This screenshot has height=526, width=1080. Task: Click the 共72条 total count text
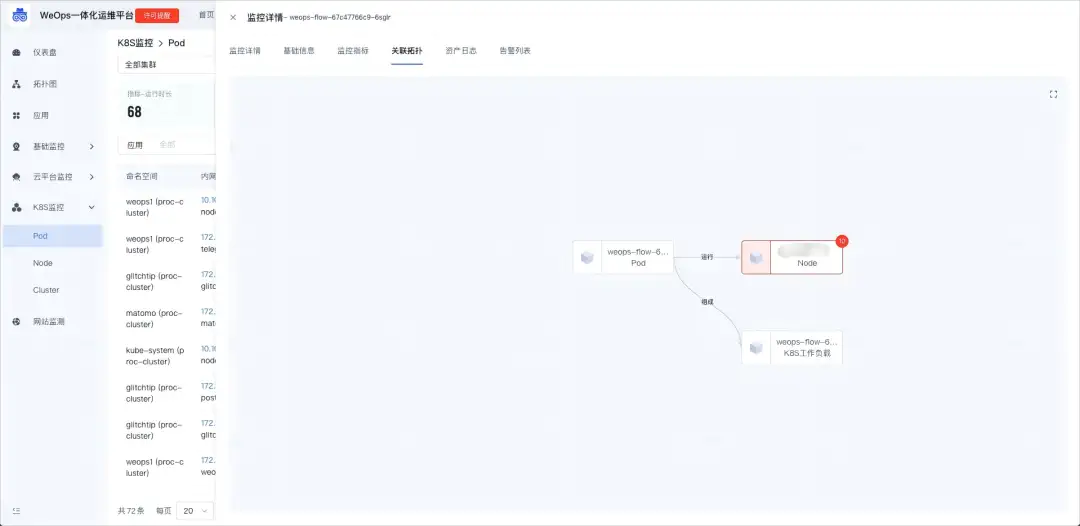click(x=131, y=511)
